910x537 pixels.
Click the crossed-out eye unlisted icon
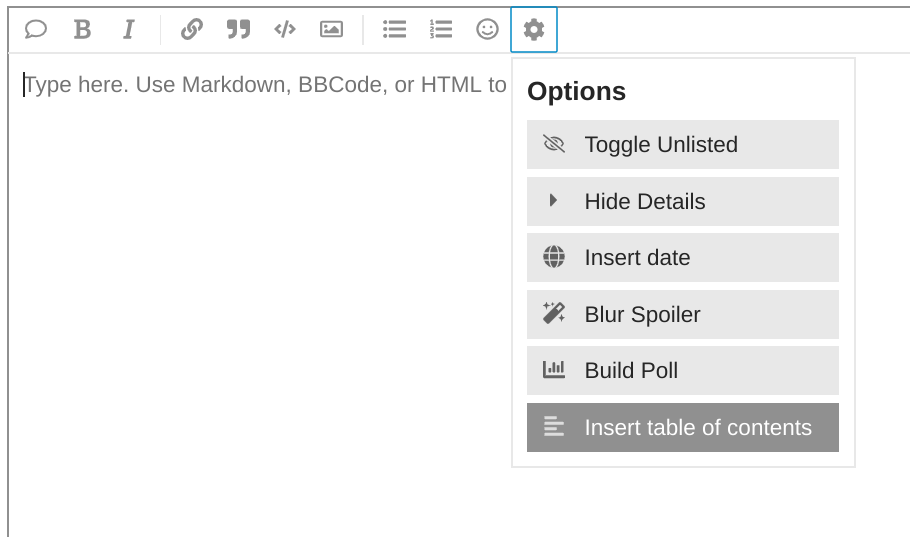[x=554, y=144]
